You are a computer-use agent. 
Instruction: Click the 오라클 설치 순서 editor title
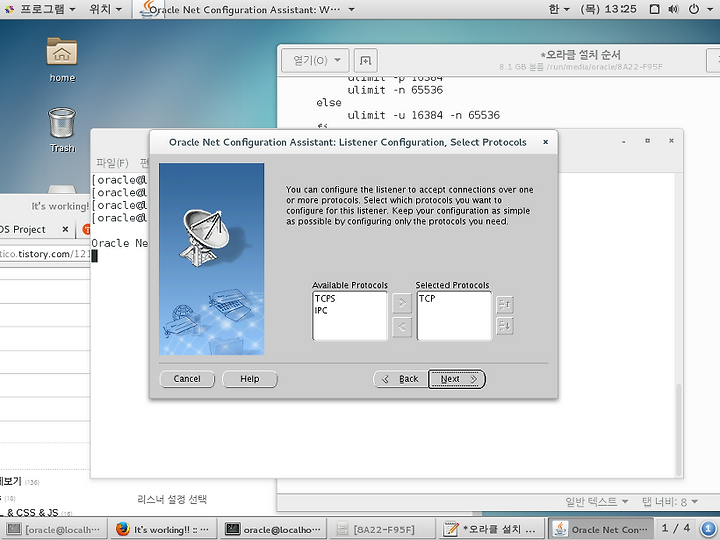(581, 55)
